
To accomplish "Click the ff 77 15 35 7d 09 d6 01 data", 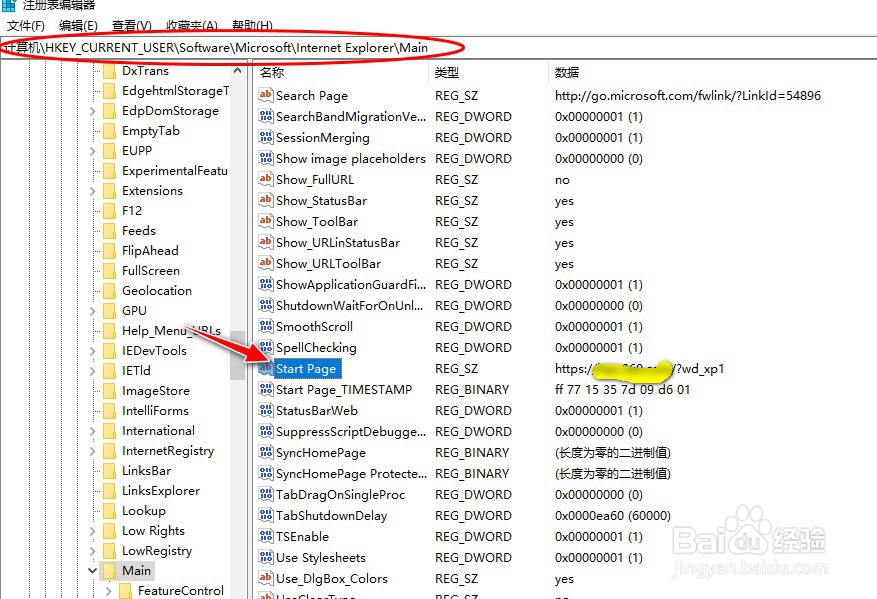I will (623, 389).
